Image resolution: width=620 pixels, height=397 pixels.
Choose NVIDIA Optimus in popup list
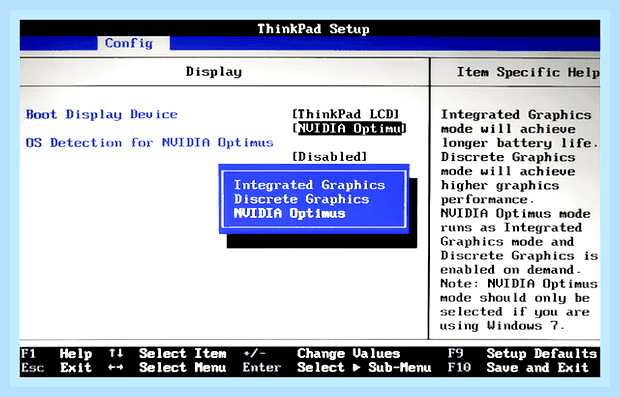[289, 213]
